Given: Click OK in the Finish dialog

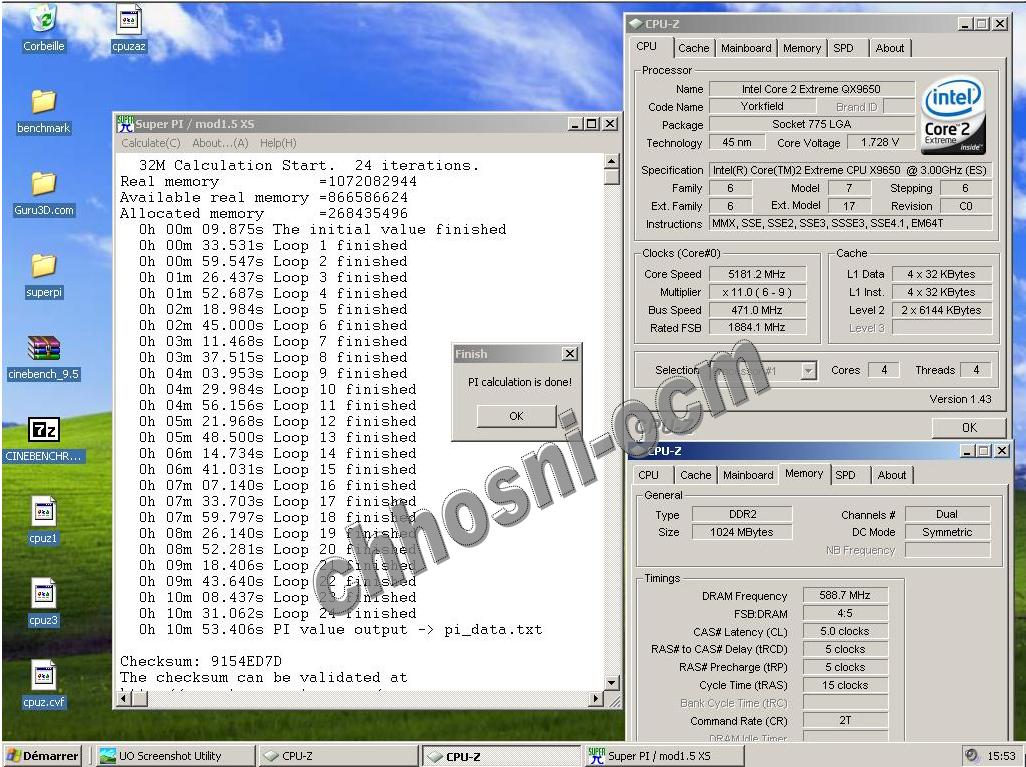Looking at the screenshot, I should click(x=516, y=416).
